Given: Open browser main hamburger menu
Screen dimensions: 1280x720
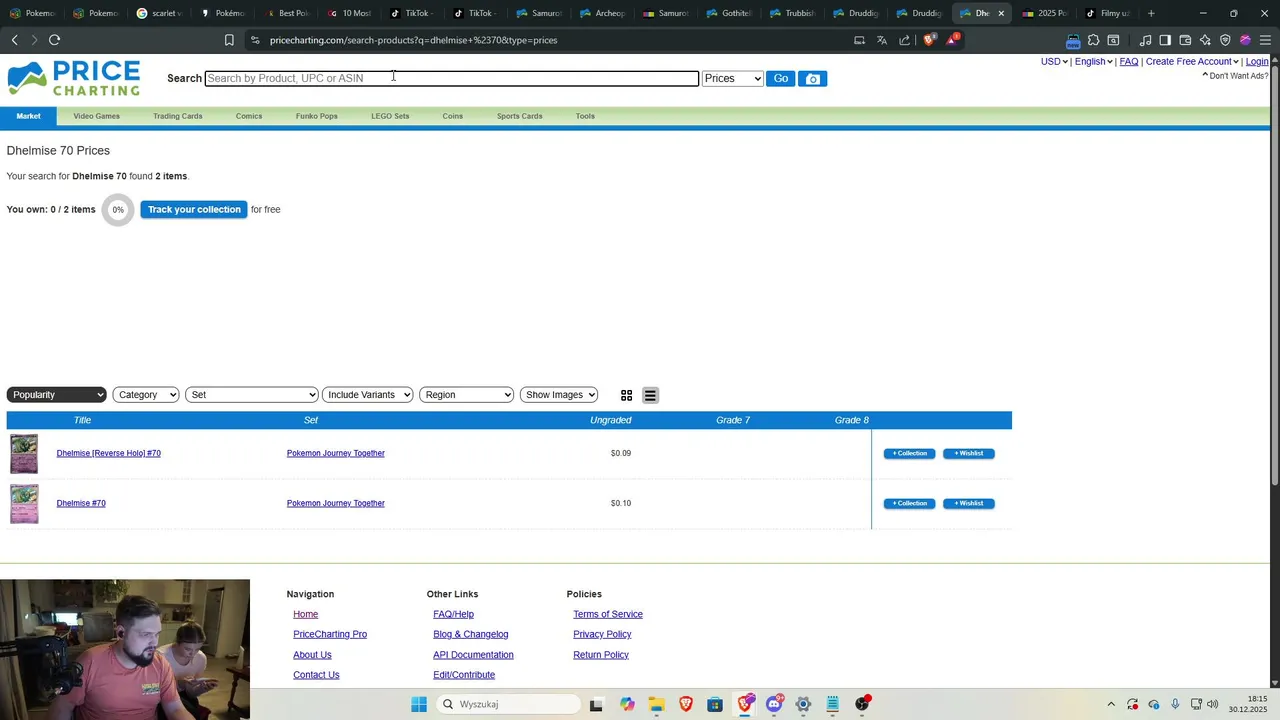Looking at the screenshot, I should (x=1265, y=40).
